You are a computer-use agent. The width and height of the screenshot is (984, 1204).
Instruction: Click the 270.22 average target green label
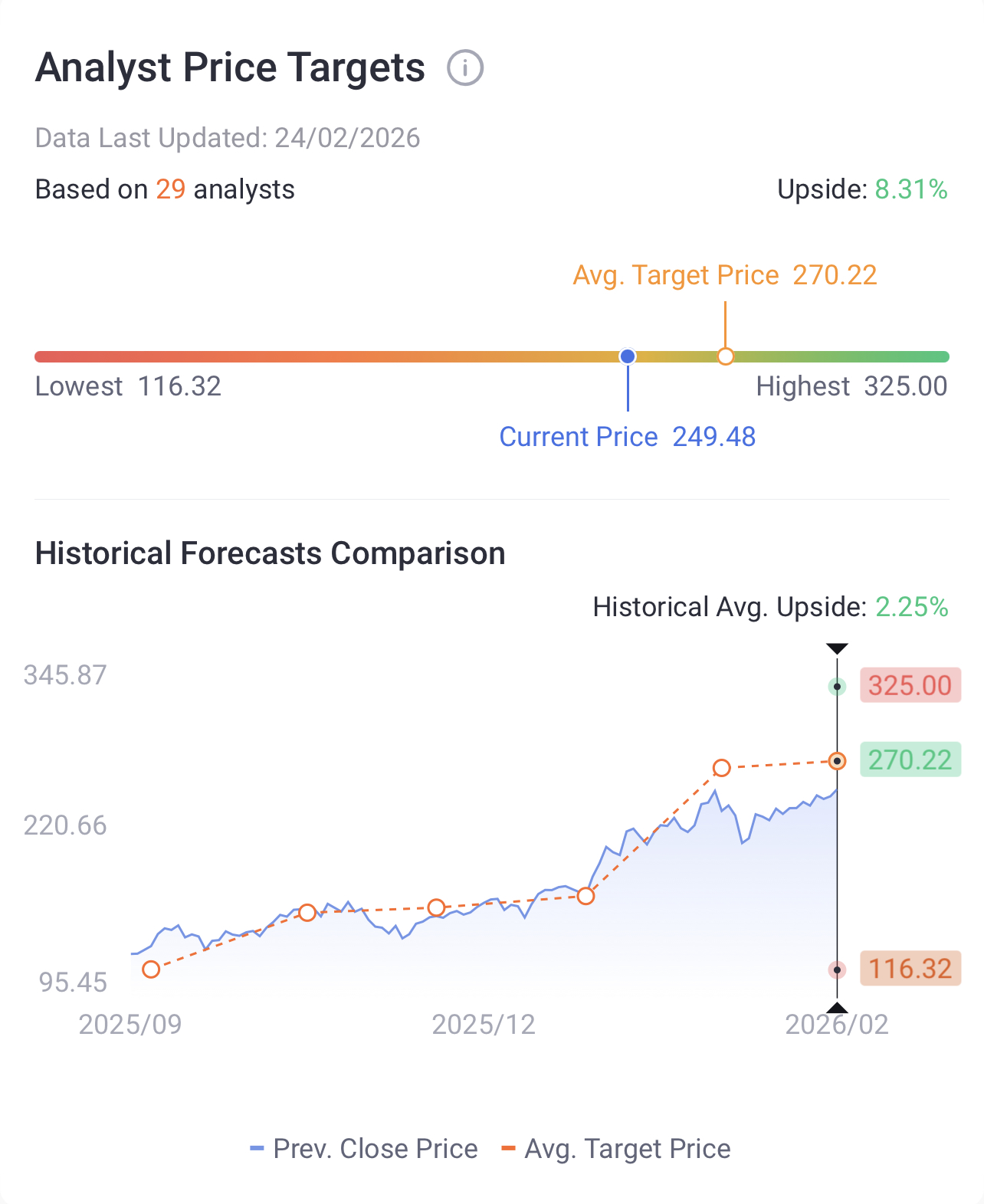point(910,760)
